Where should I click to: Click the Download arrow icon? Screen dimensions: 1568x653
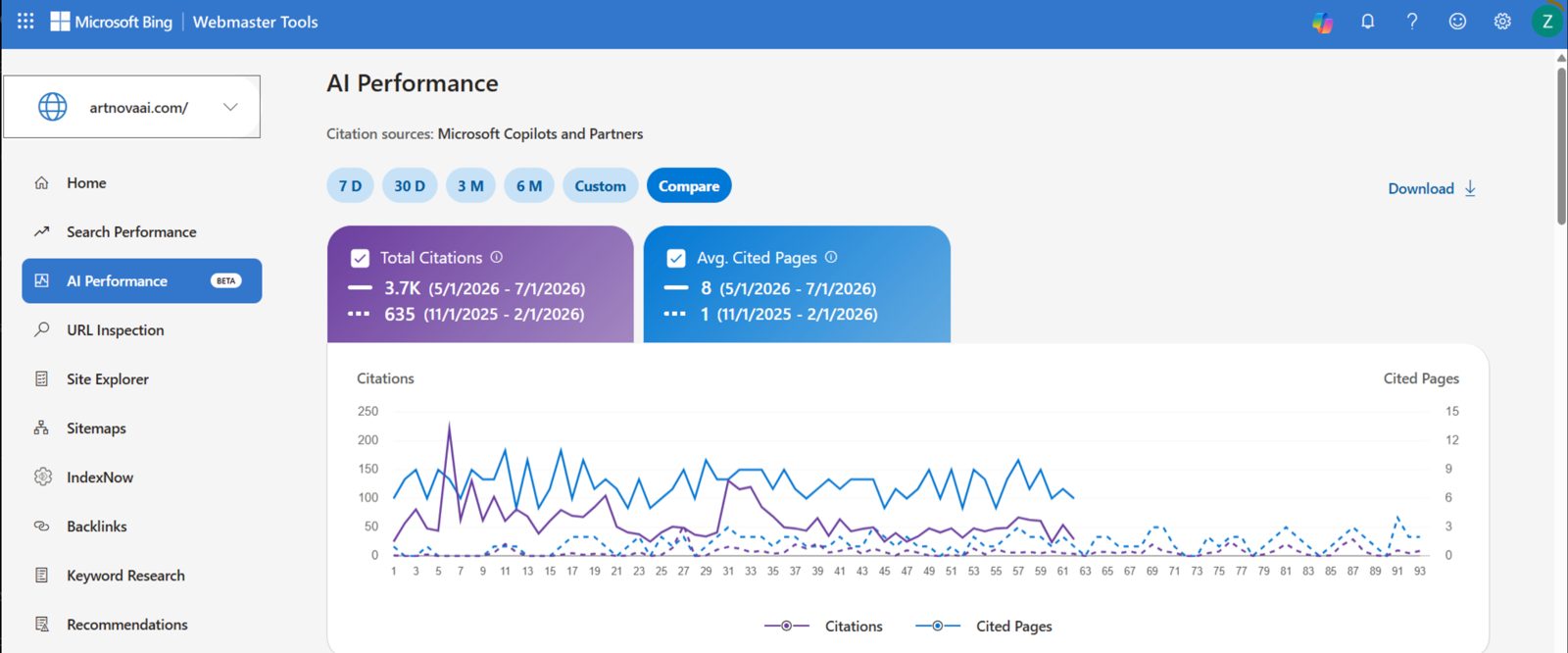click(x=1470, y=188)
